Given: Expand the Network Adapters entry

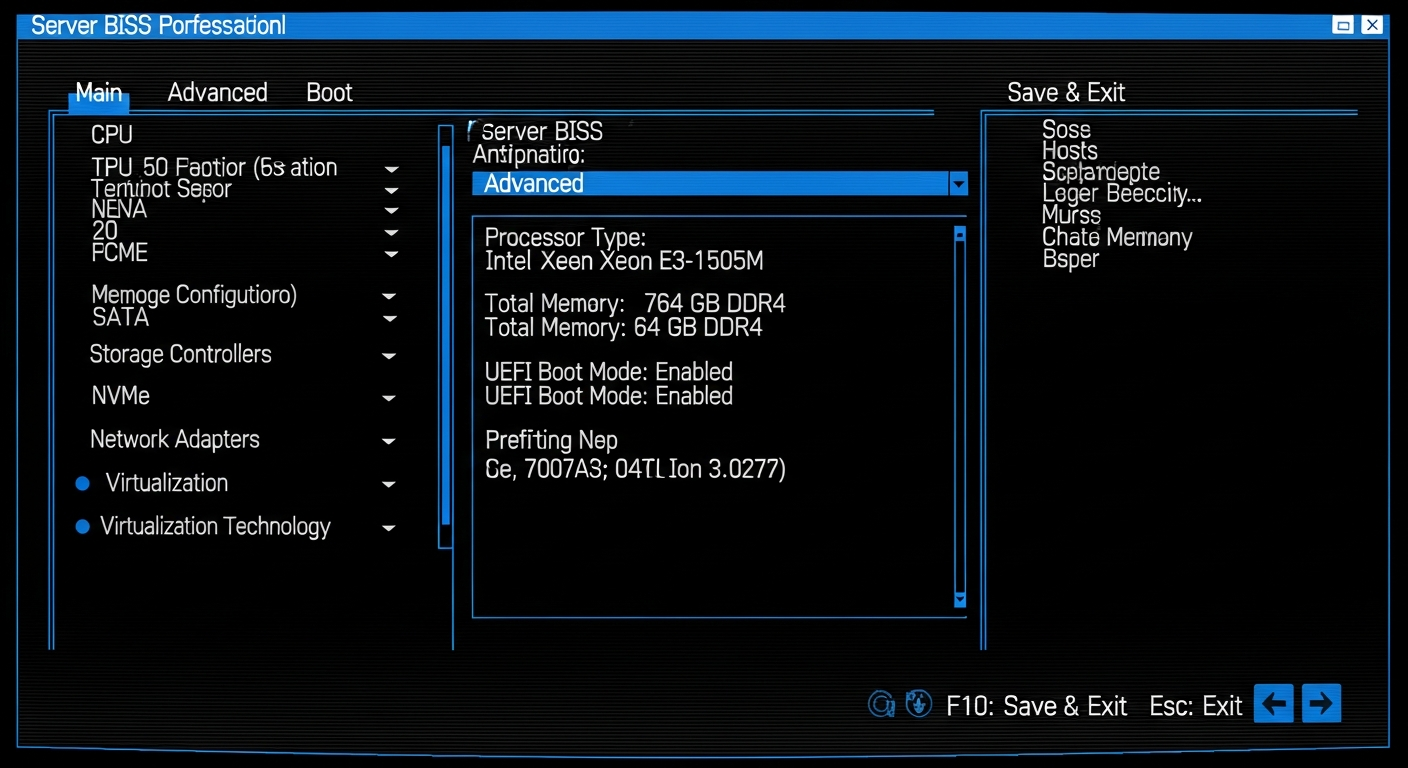Looking at the screenshot, I should point(388,440).
